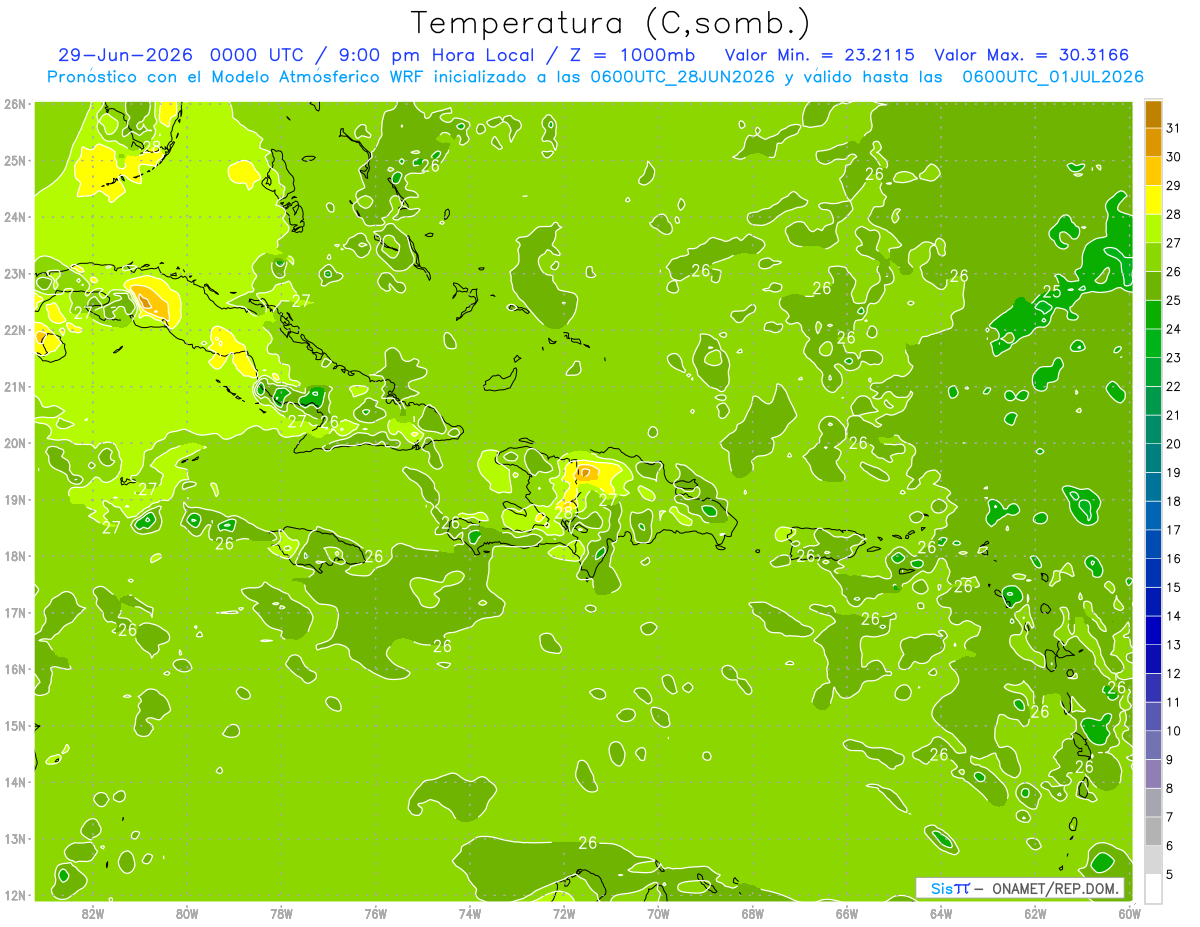Click the colorbar scale value 31
Viewport: 1200px width, 927px height.
click(x=1174, y=127)
